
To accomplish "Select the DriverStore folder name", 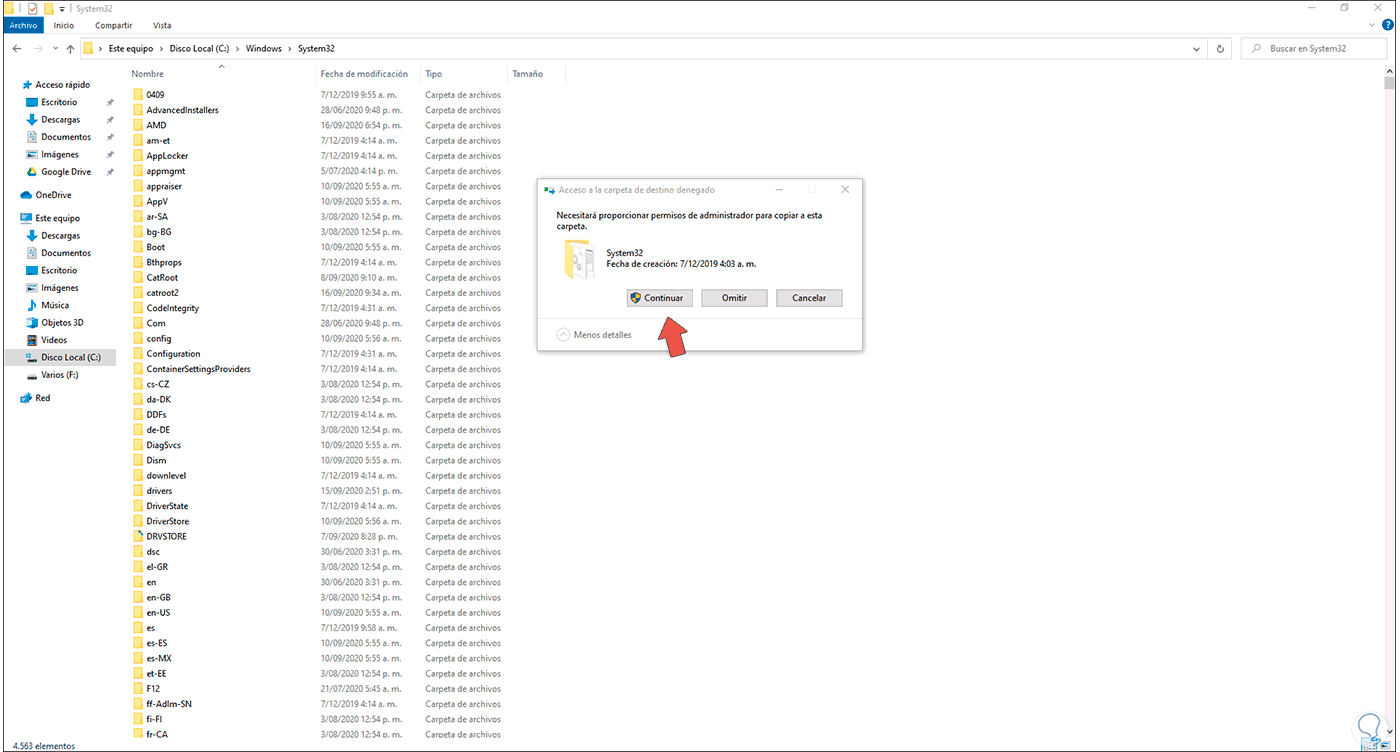I will click(167, 521).
